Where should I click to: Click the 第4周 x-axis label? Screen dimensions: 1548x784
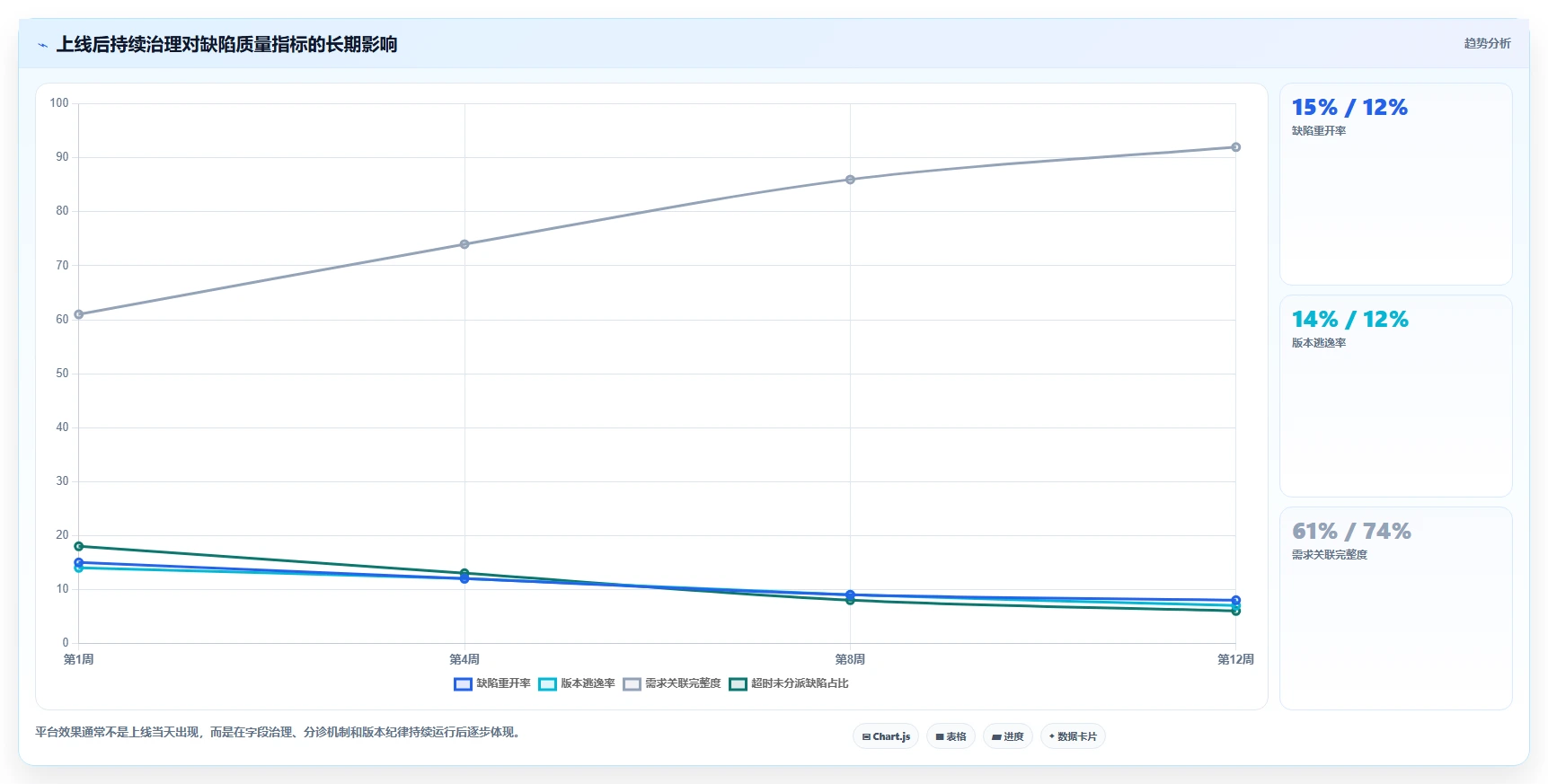(464, 659)
